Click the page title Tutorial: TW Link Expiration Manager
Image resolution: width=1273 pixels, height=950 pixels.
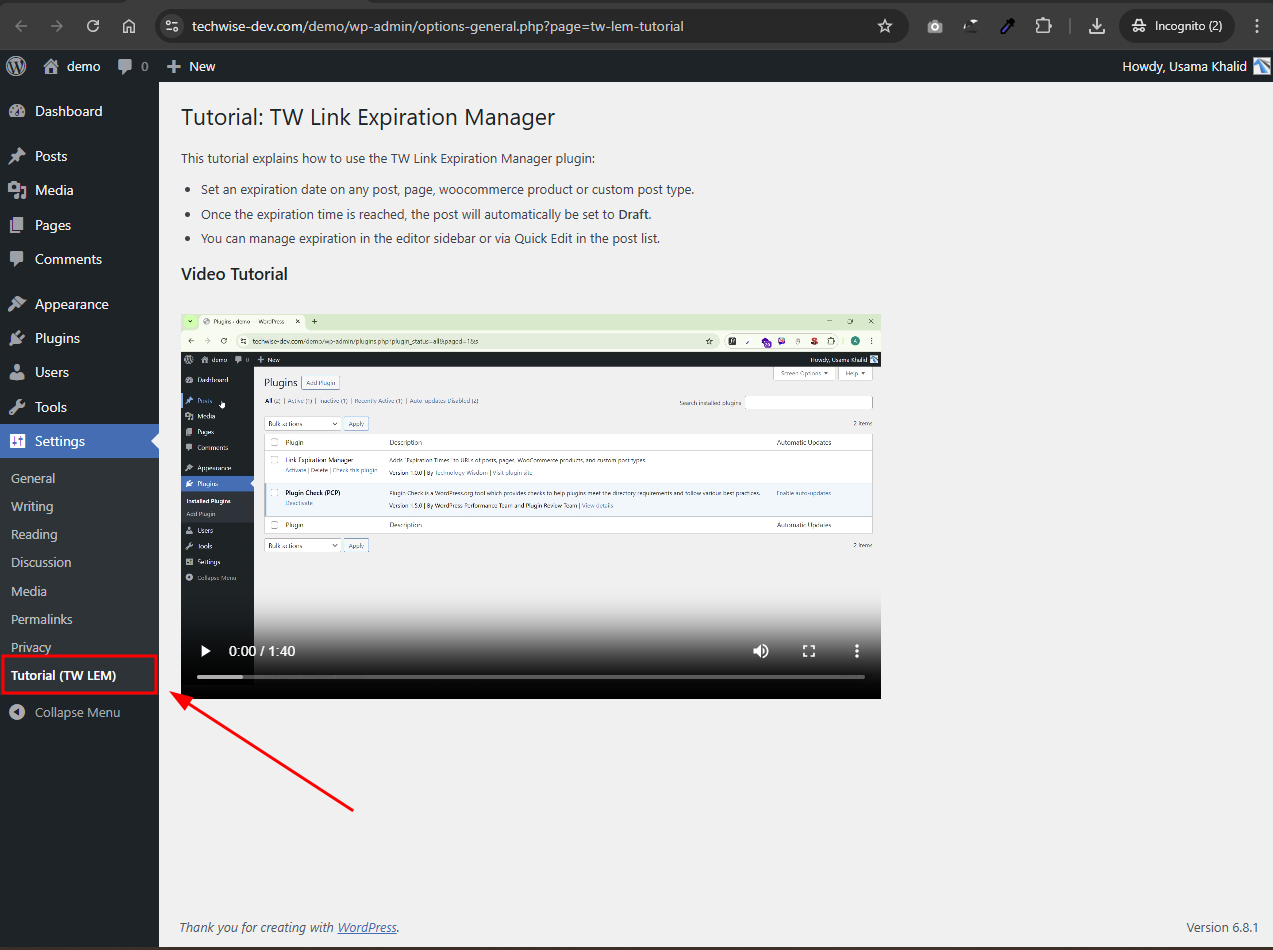368,117
